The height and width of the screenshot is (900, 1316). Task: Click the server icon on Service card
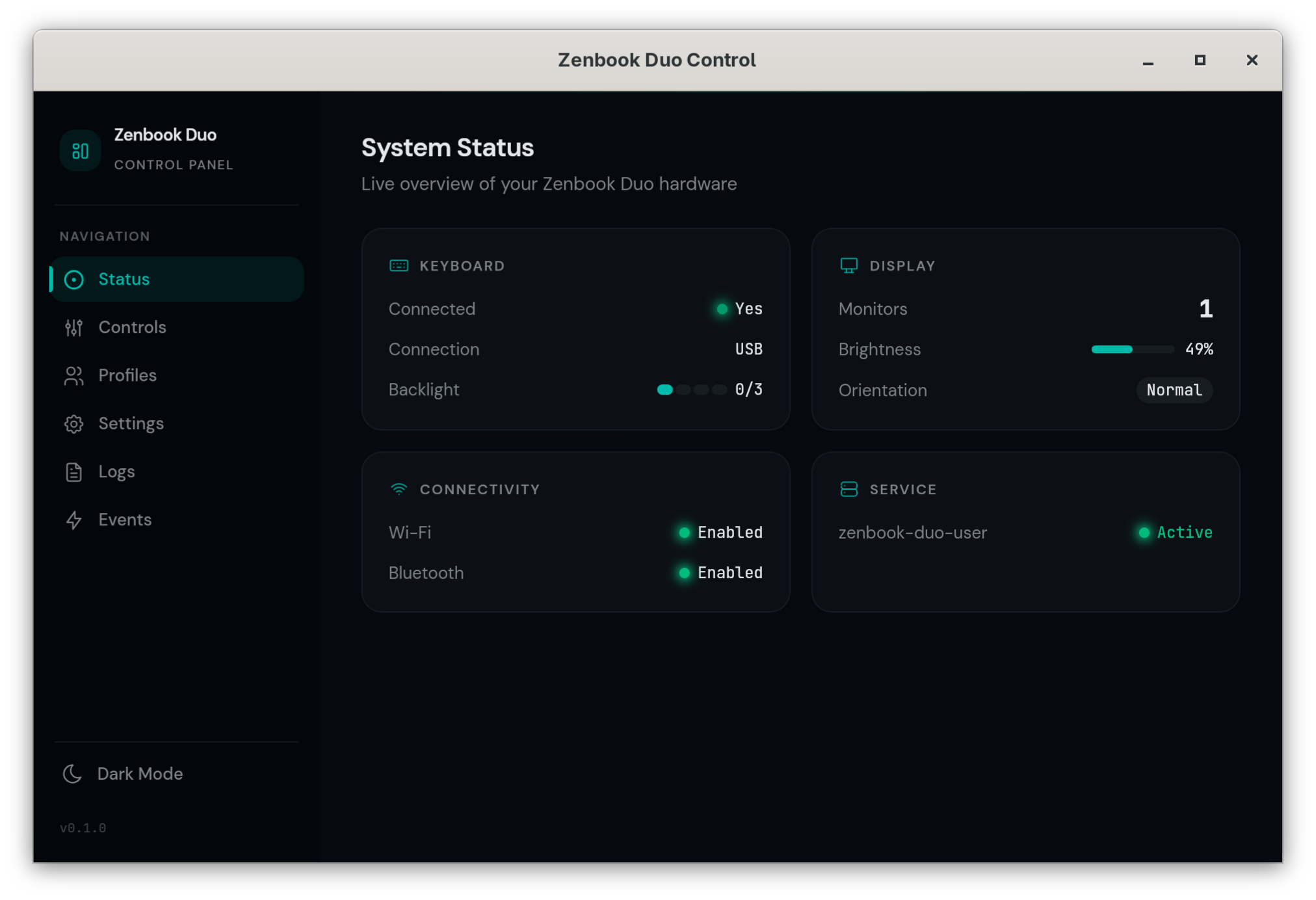coord(849,489)
